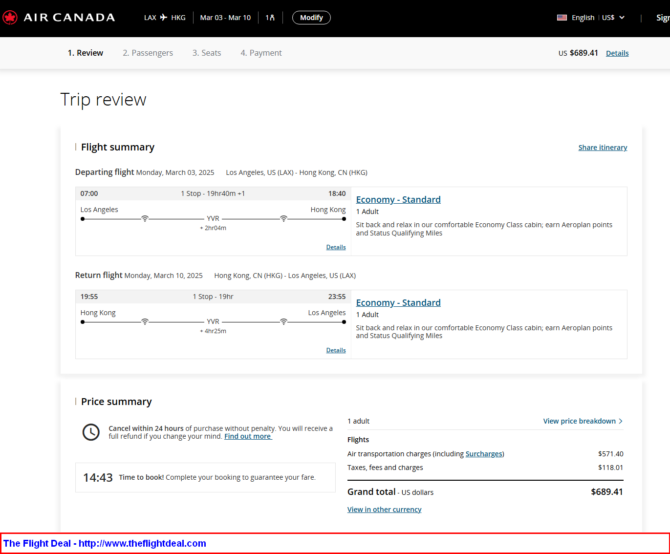Click the US flag language icon
The width and height of the screenshot is (670, 554).
562,18
